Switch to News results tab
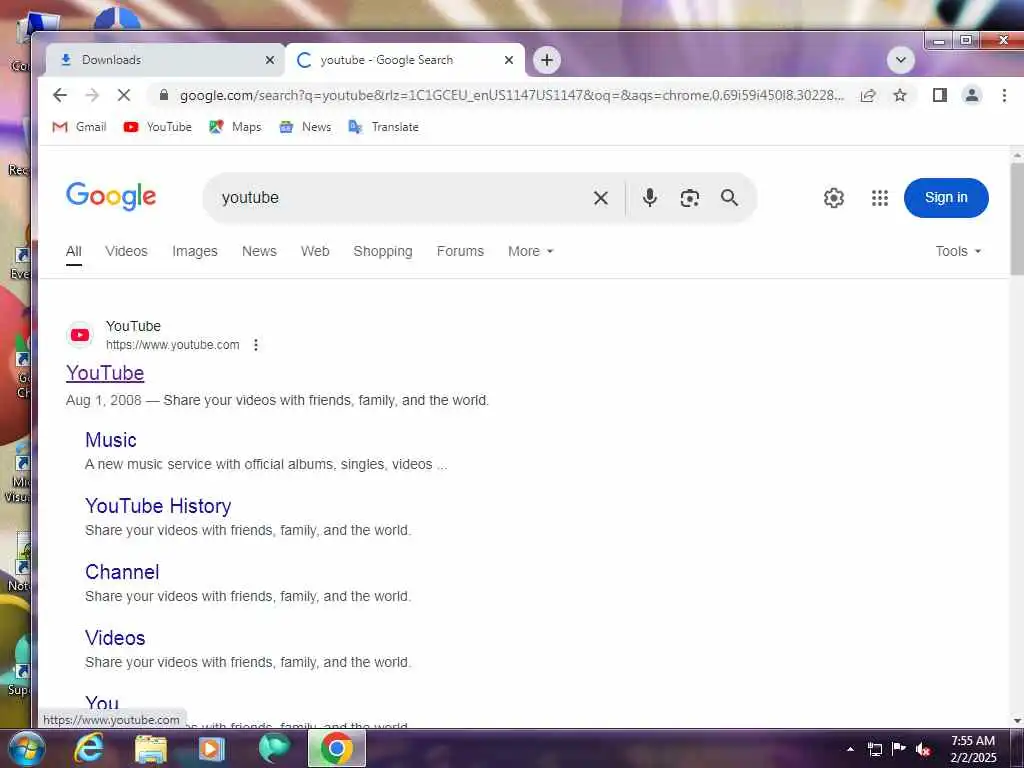Image resolution: width=1024 pixels, height=768 pixels. coord(259,251)
